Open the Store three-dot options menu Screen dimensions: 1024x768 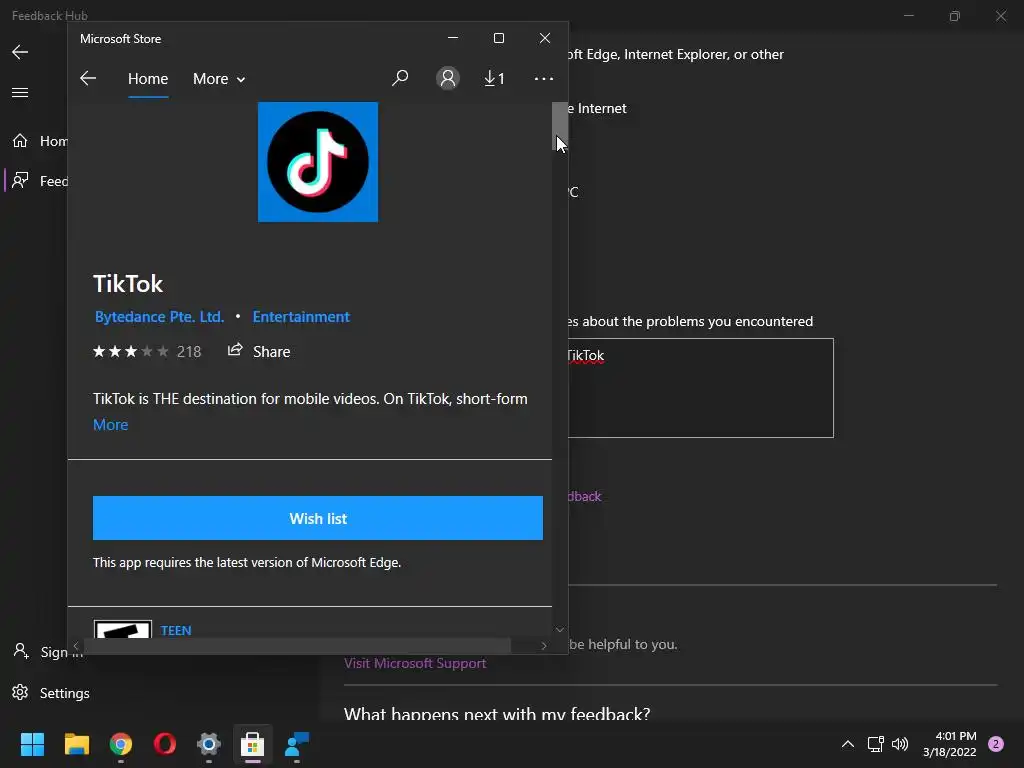[x=543, y=78]
